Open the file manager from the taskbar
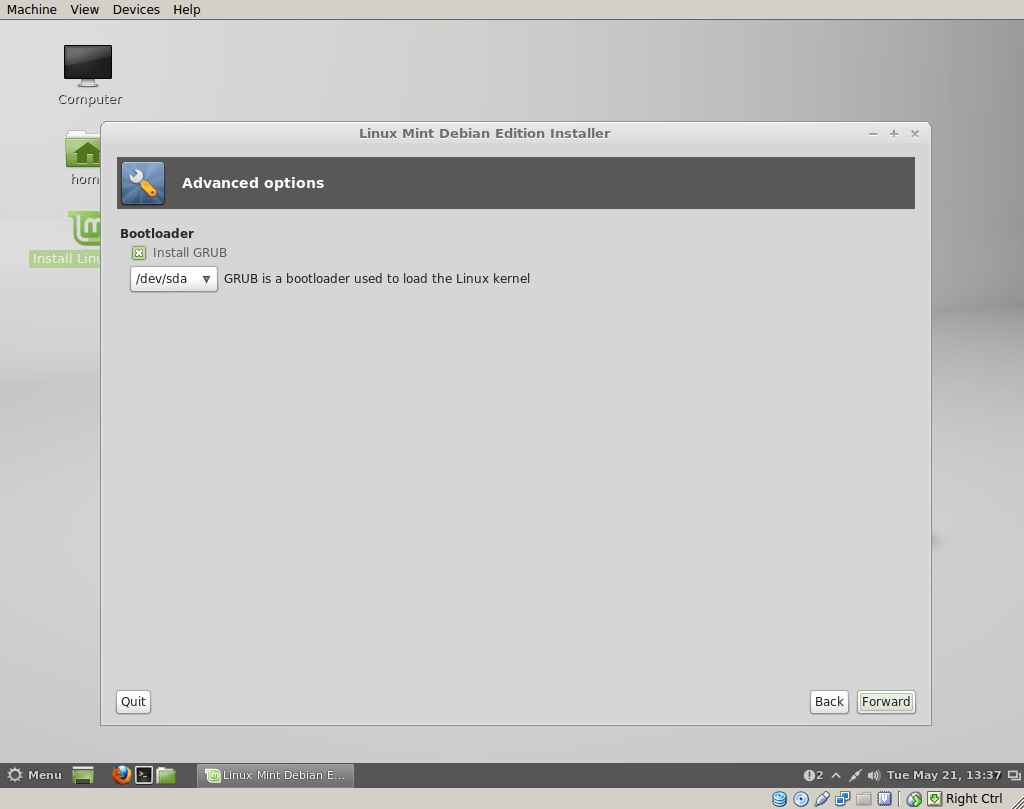 (x=166, y=775)
